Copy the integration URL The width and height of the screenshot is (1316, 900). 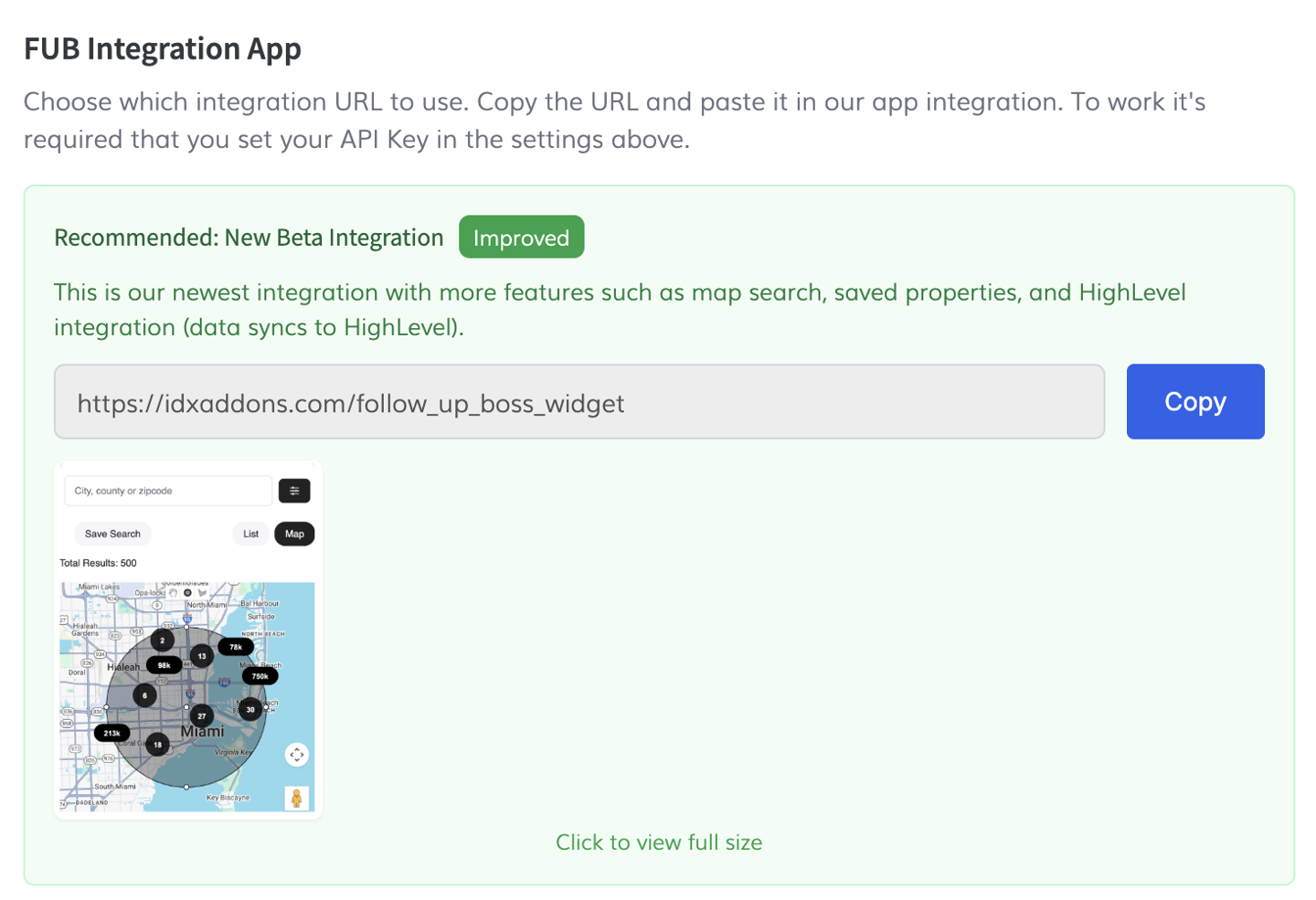(x=1194, y=402)
